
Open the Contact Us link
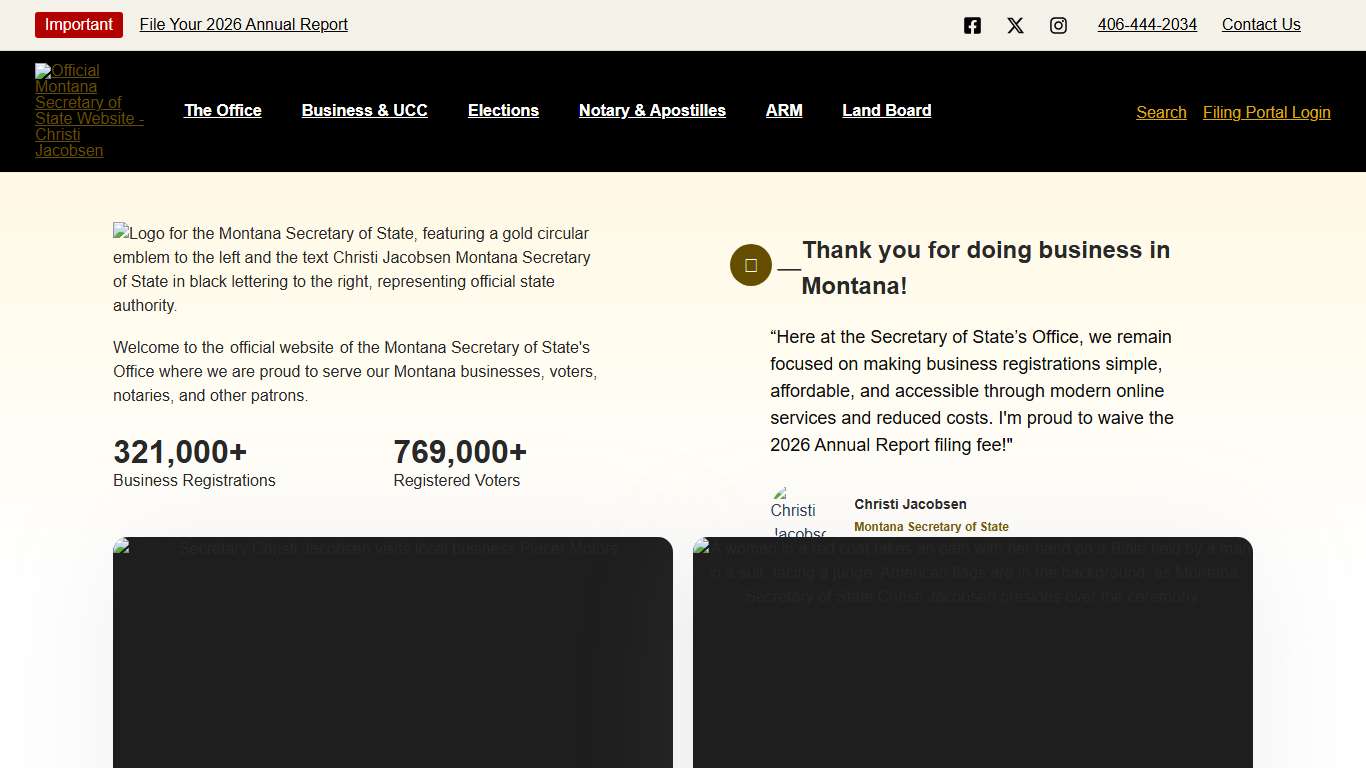pos(1261,25)
